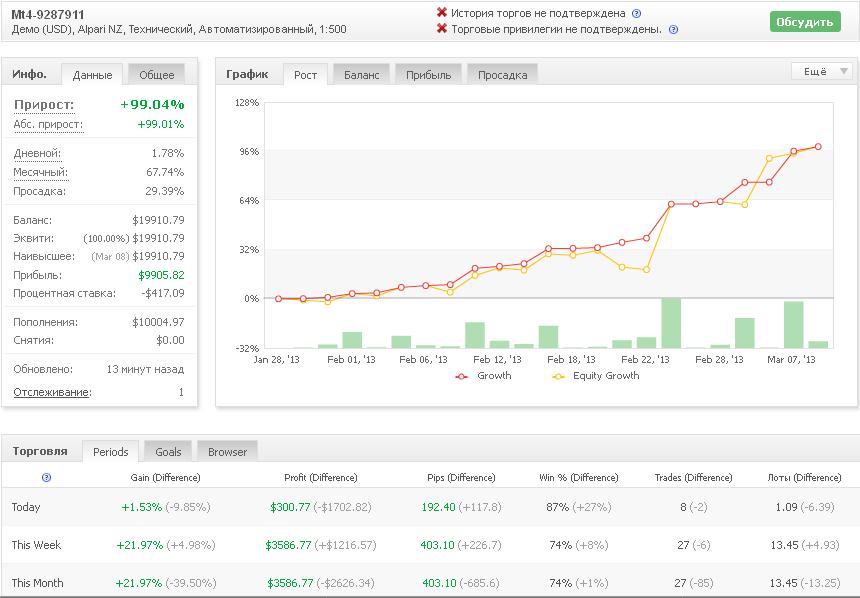860x598 pixels.
Task: Click the $10004.97 deposits value
Action: (158, 322)
